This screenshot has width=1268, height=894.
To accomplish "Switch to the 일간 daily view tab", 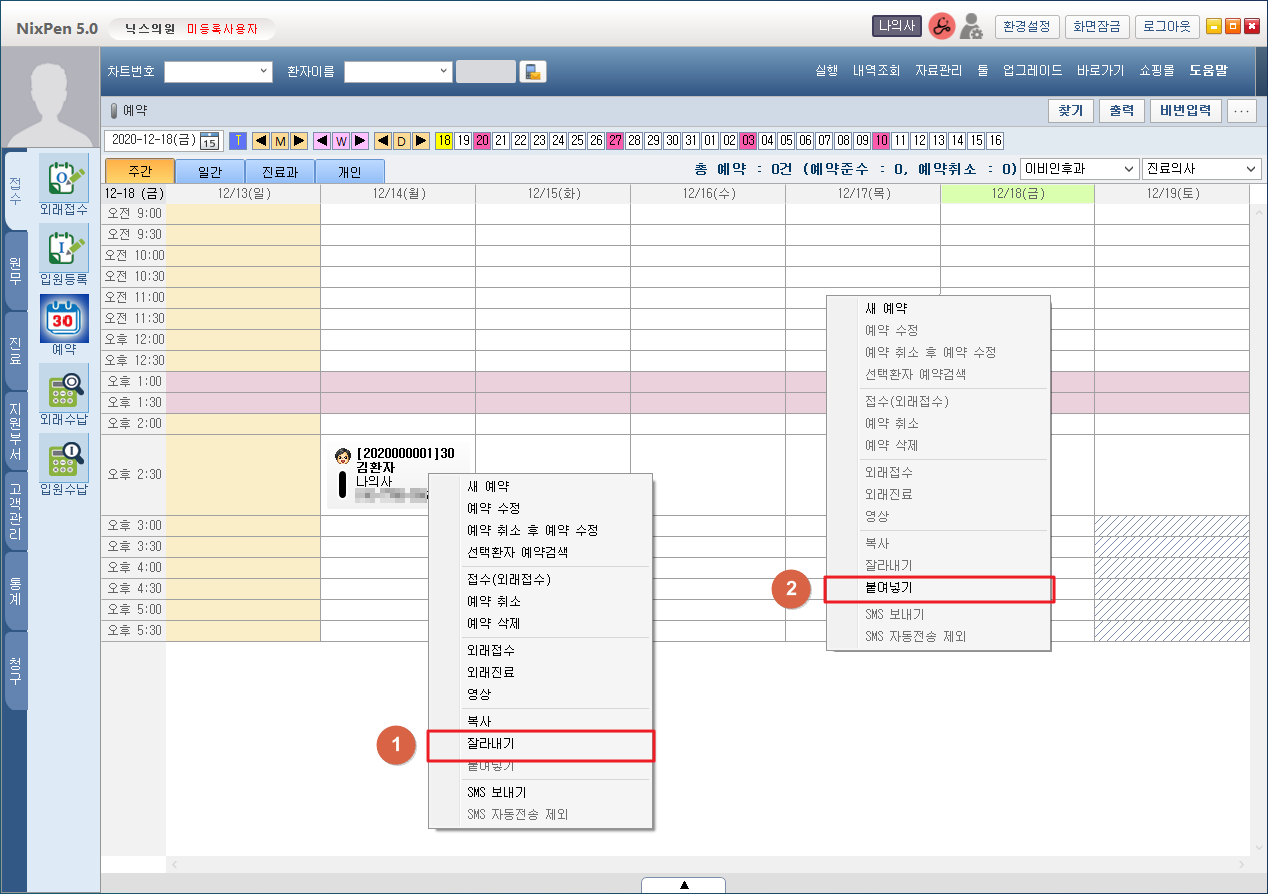I will (210, 171).
